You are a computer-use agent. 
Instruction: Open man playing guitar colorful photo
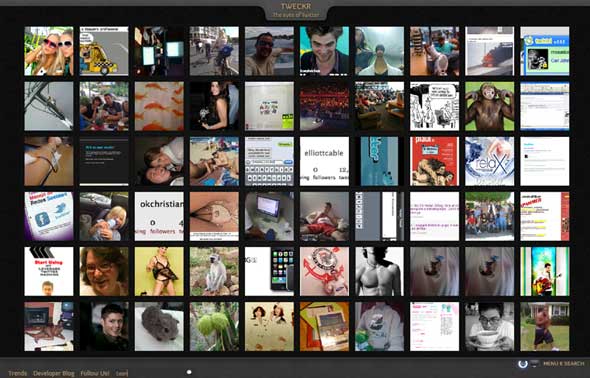[x=545, y=272]
